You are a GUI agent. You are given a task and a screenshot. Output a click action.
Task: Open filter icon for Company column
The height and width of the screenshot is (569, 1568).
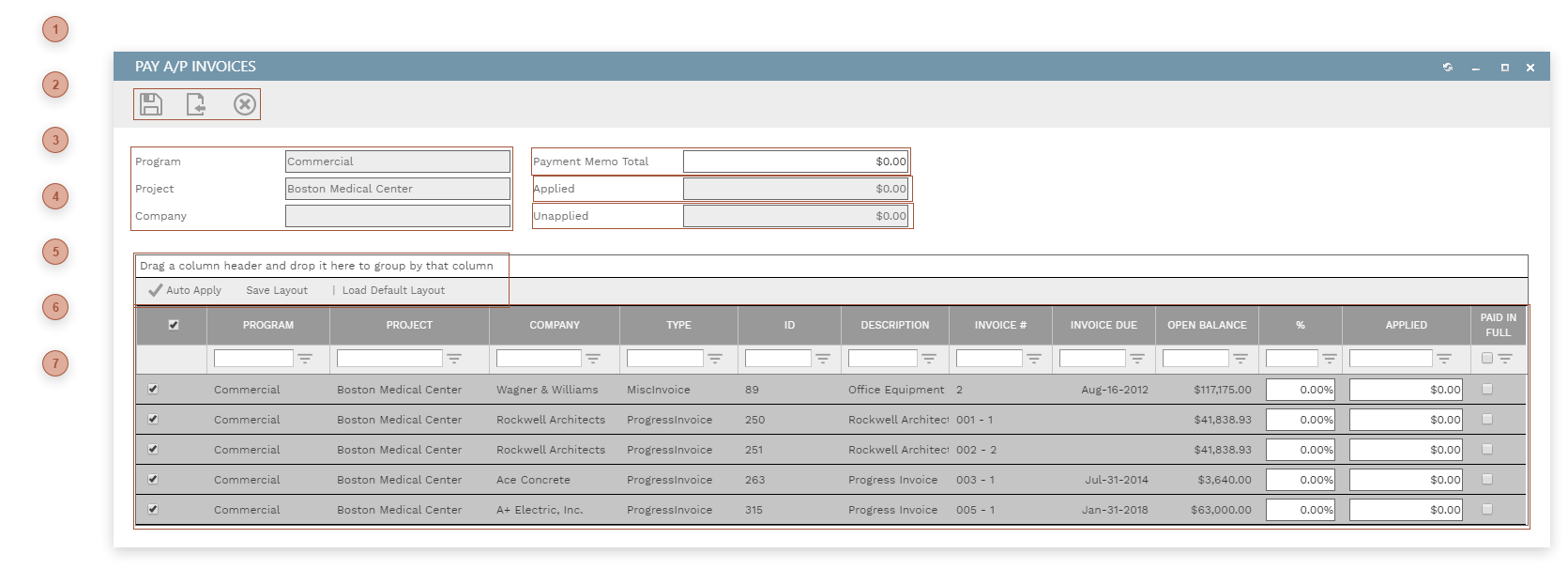pyautogui.click(x=593, y=359)
